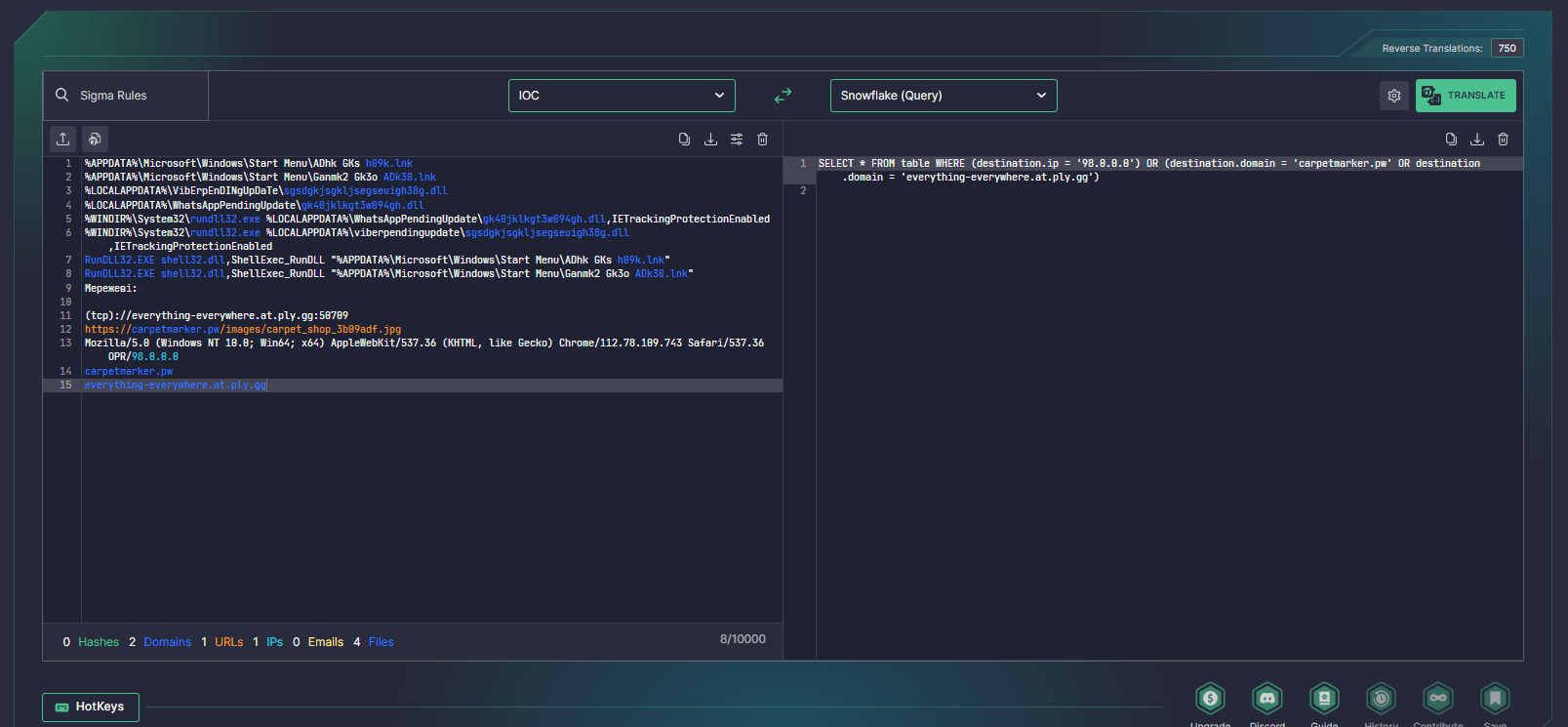Screen dimensions: 1568x727
Task: Download the translated query output
Action: click(1477, 140)
